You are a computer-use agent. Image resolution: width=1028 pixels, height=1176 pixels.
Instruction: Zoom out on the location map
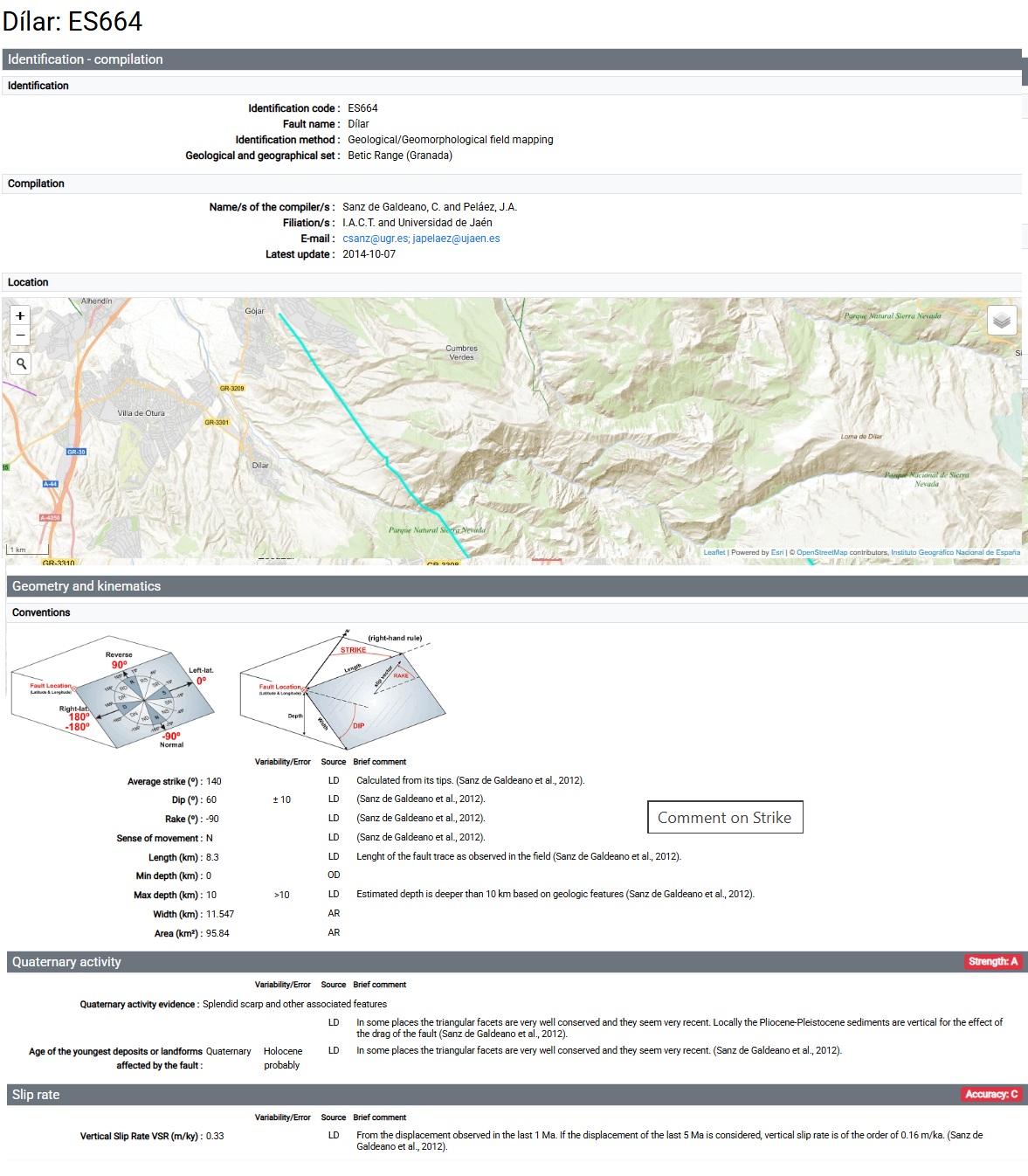coord(20,336)
